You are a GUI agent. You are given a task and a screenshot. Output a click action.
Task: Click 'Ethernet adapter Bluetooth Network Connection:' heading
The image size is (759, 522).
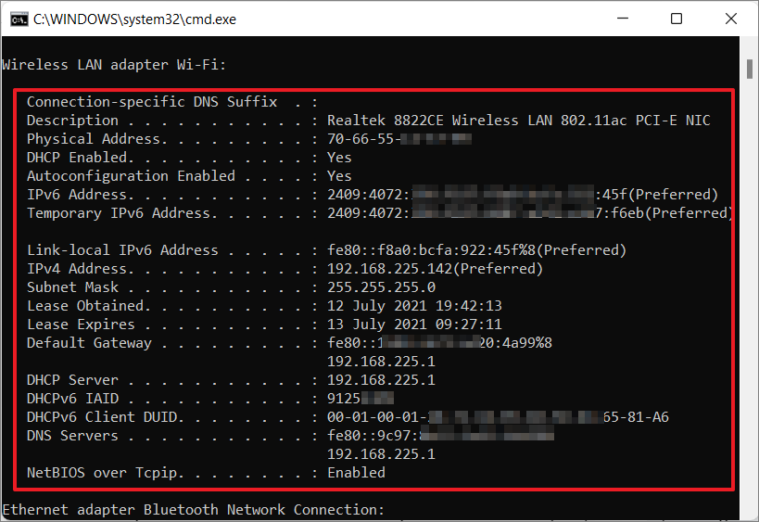tap(193, 510)
